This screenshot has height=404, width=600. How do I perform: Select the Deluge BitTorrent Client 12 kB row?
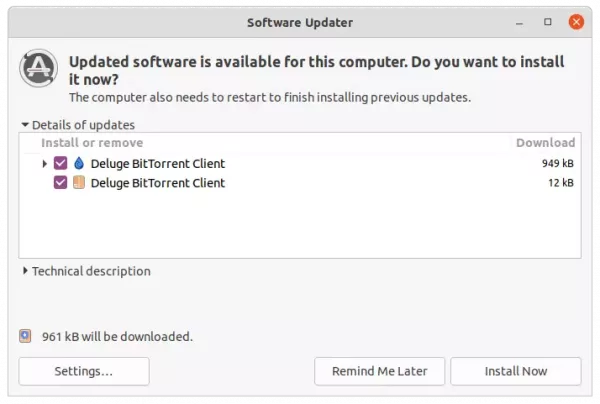[x=300, y=183]
